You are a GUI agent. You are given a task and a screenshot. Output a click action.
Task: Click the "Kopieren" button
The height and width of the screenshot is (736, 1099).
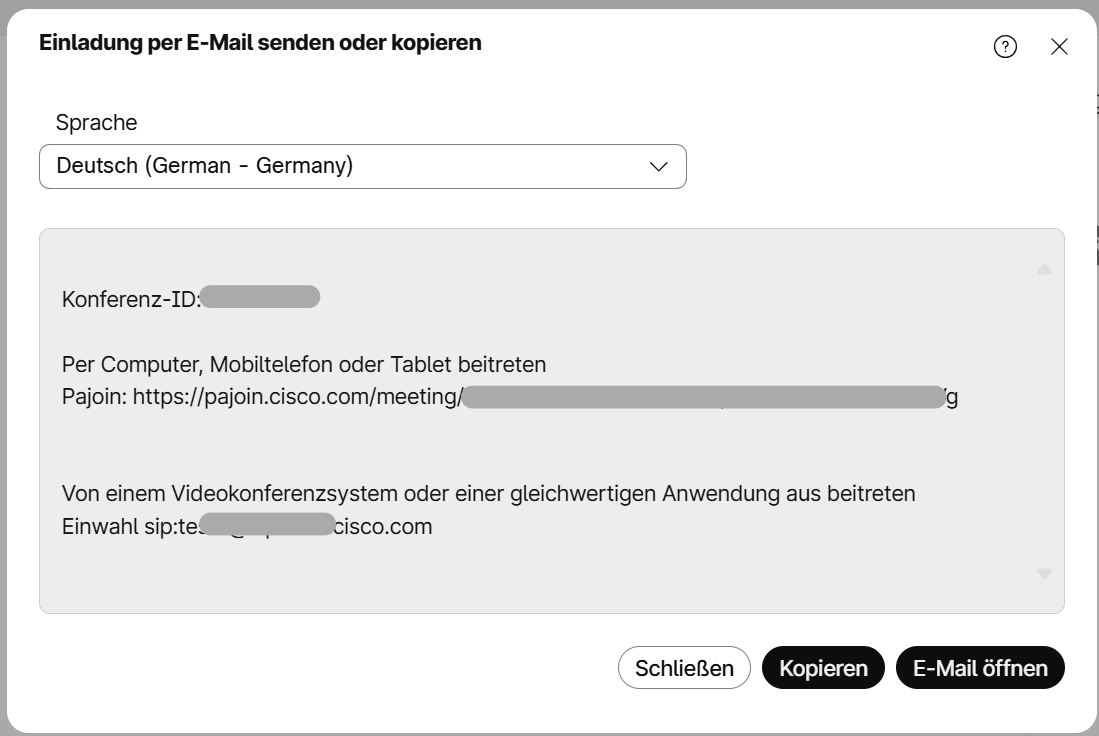coord(823,667)
